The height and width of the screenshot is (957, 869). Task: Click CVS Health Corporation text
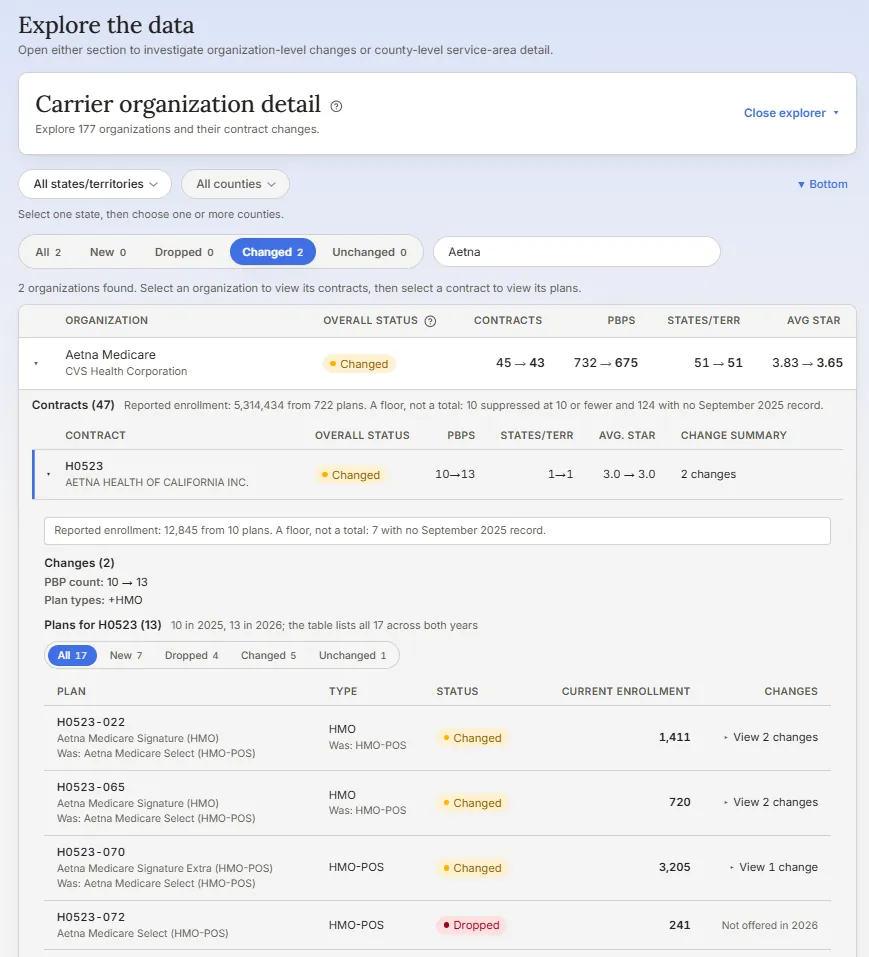[126, 371]
